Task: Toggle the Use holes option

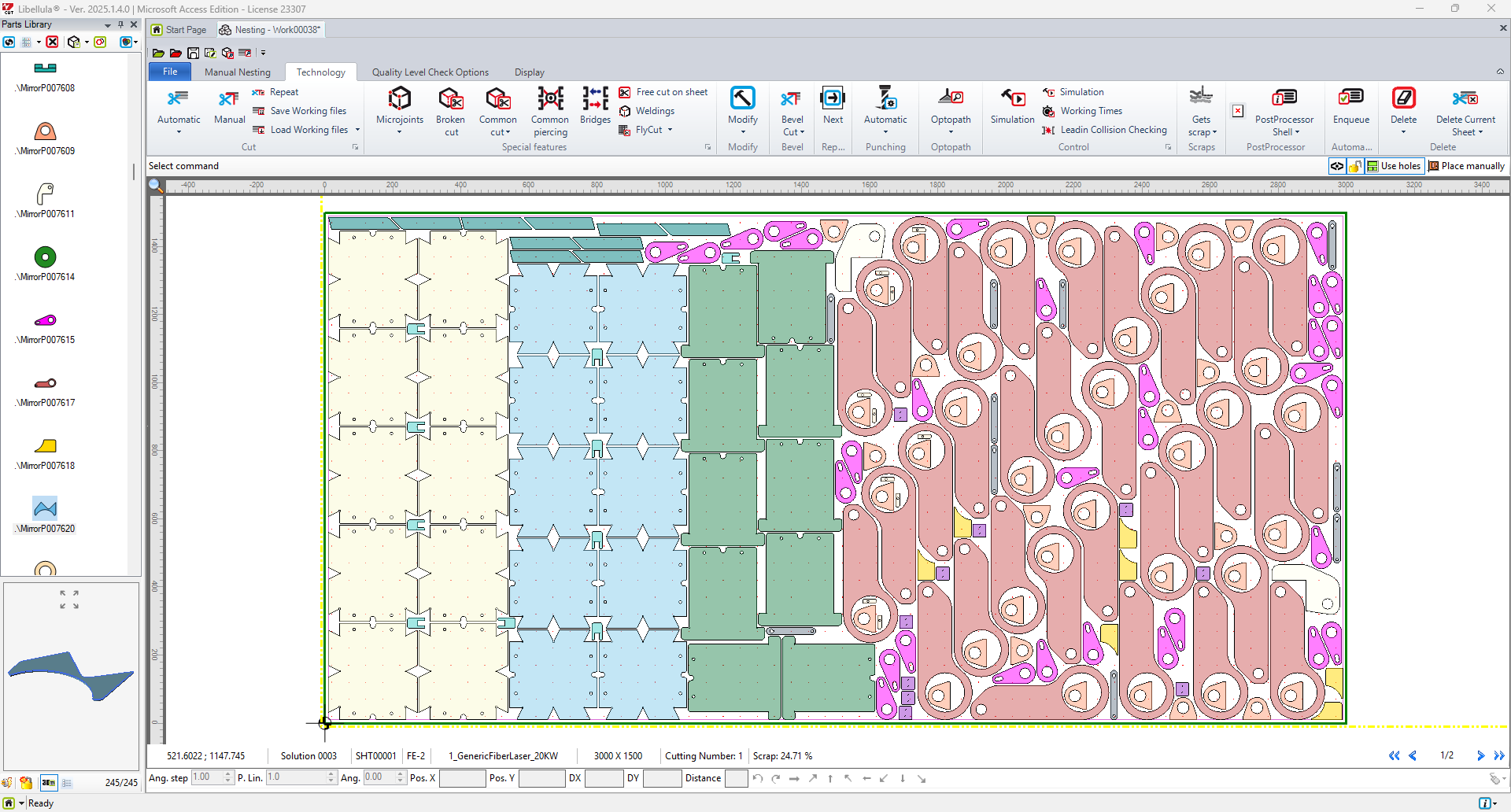Action: (x=1394, y=166)
